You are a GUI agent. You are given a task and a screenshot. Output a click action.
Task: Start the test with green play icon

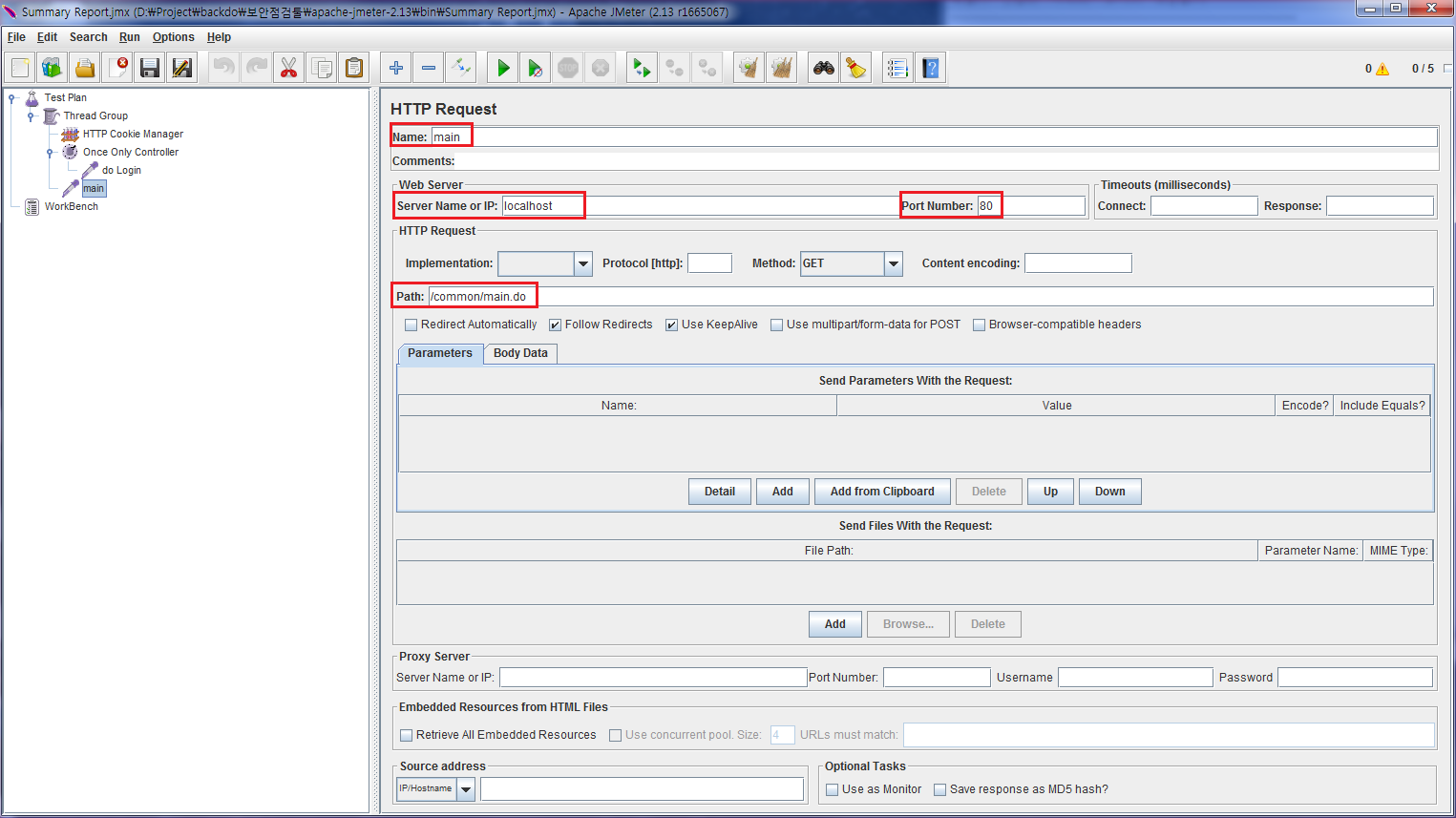tap(503, 68)
